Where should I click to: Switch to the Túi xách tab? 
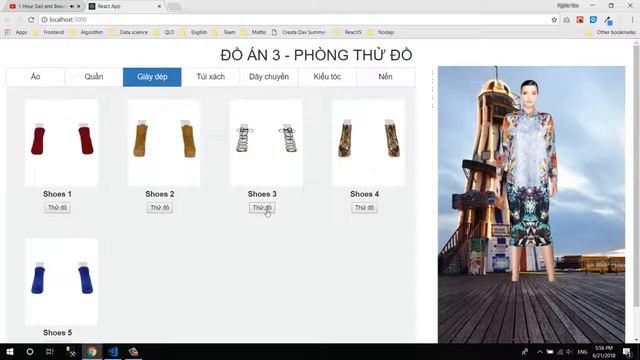(211, 77)
